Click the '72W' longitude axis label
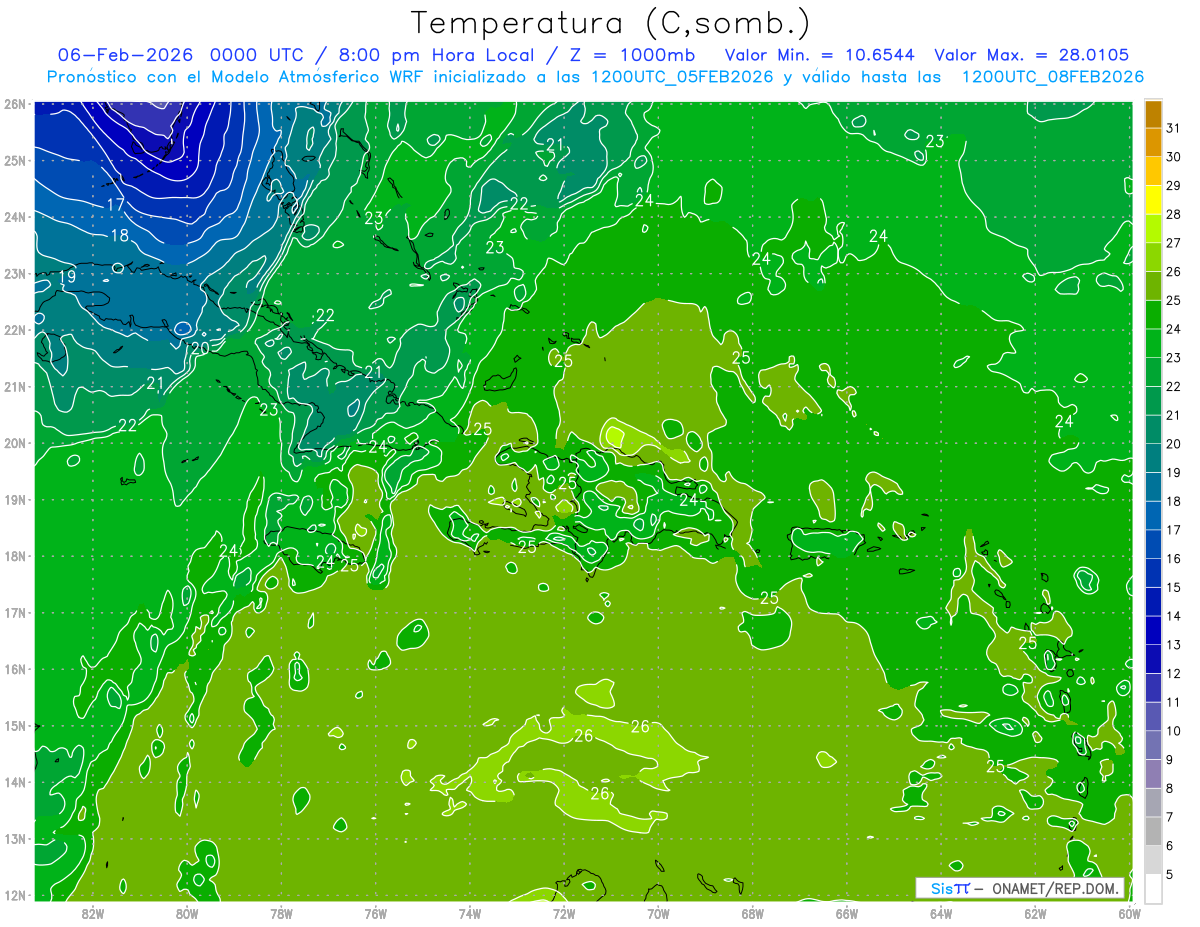The width and height of the screenshot is (1200, 927). [x=564, y=913]
